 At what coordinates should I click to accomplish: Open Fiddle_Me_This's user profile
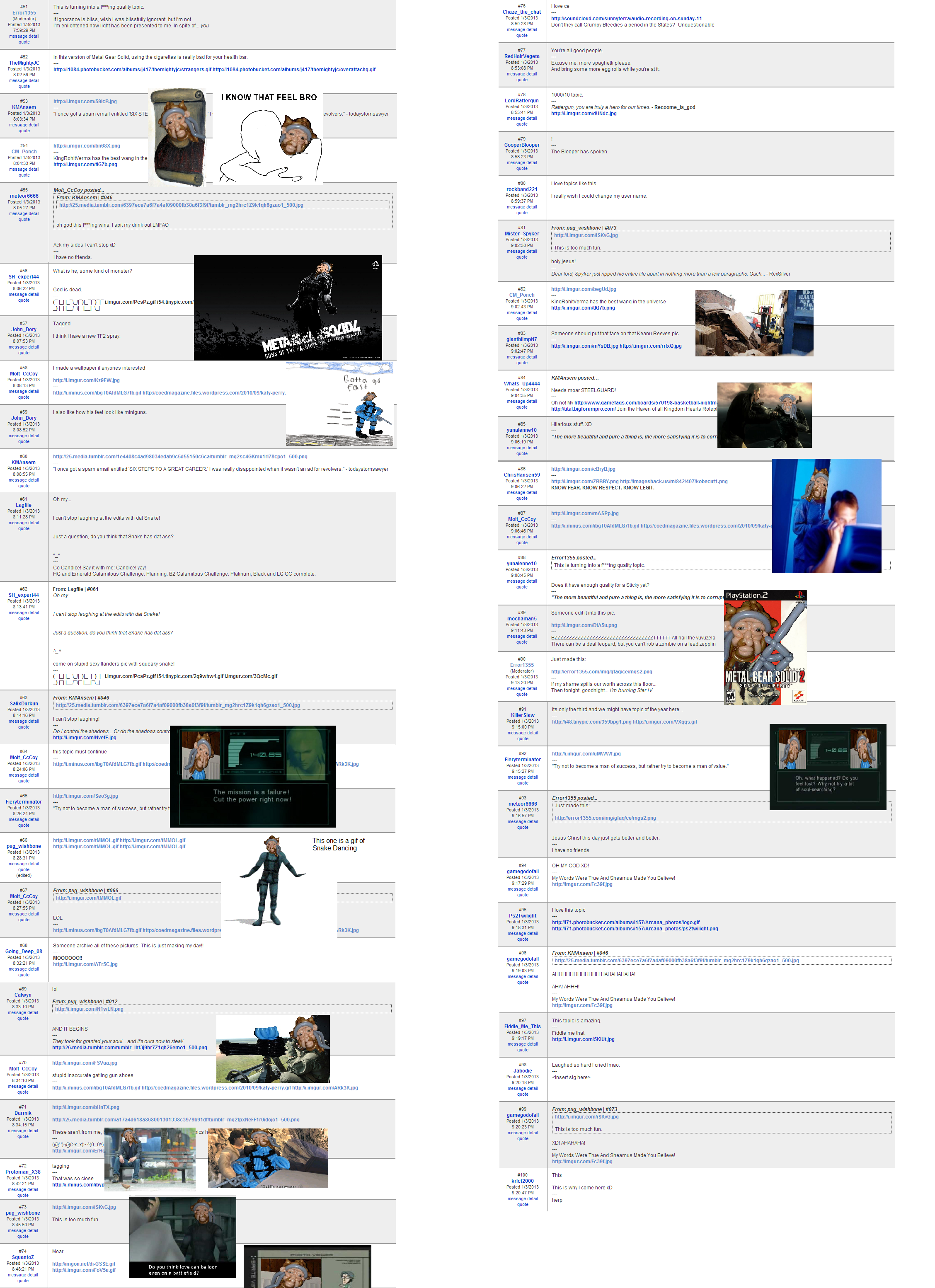point(523,1026)
